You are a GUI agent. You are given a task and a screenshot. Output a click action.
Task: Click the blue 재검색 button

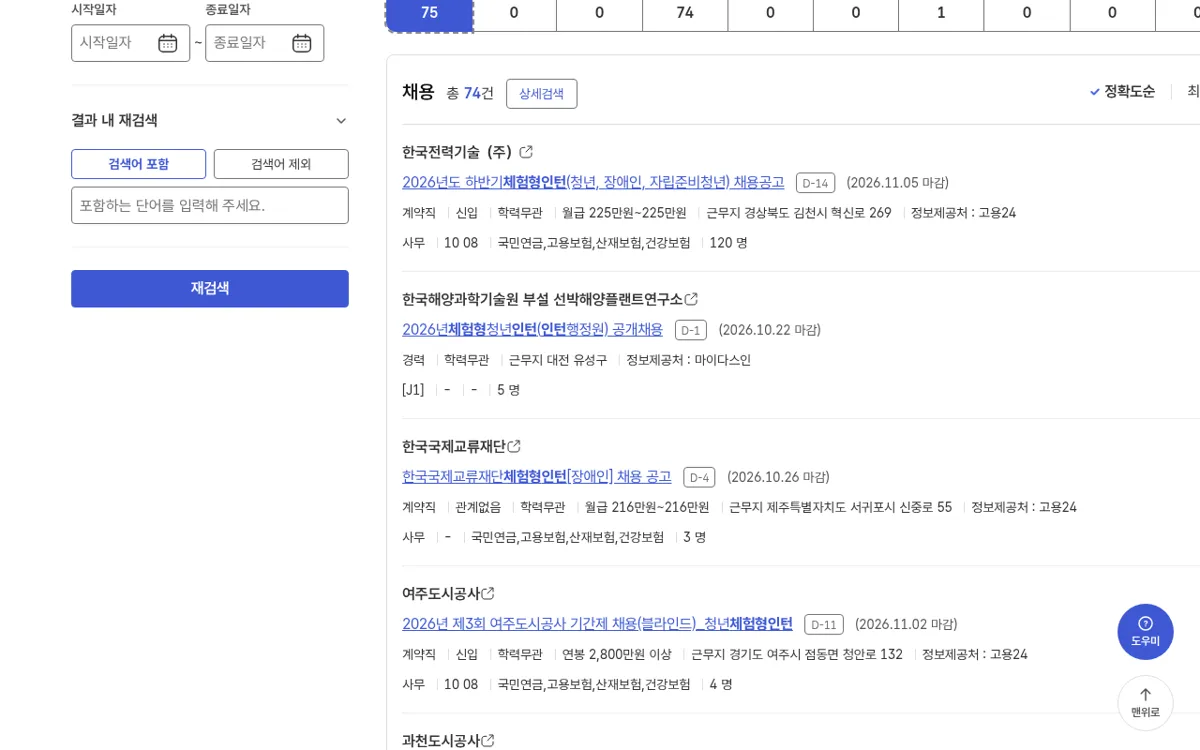pyautogui.click(x=210, y=288)
